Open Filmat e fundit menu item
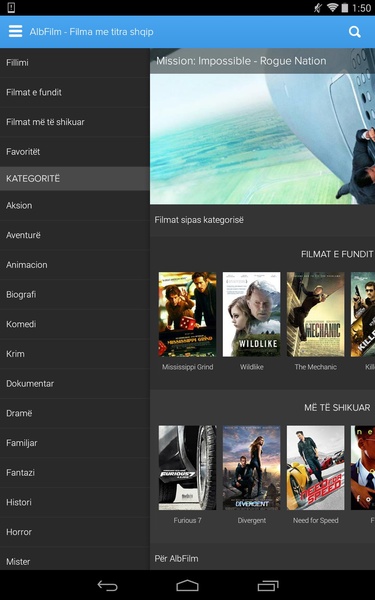 pos(75,92)
